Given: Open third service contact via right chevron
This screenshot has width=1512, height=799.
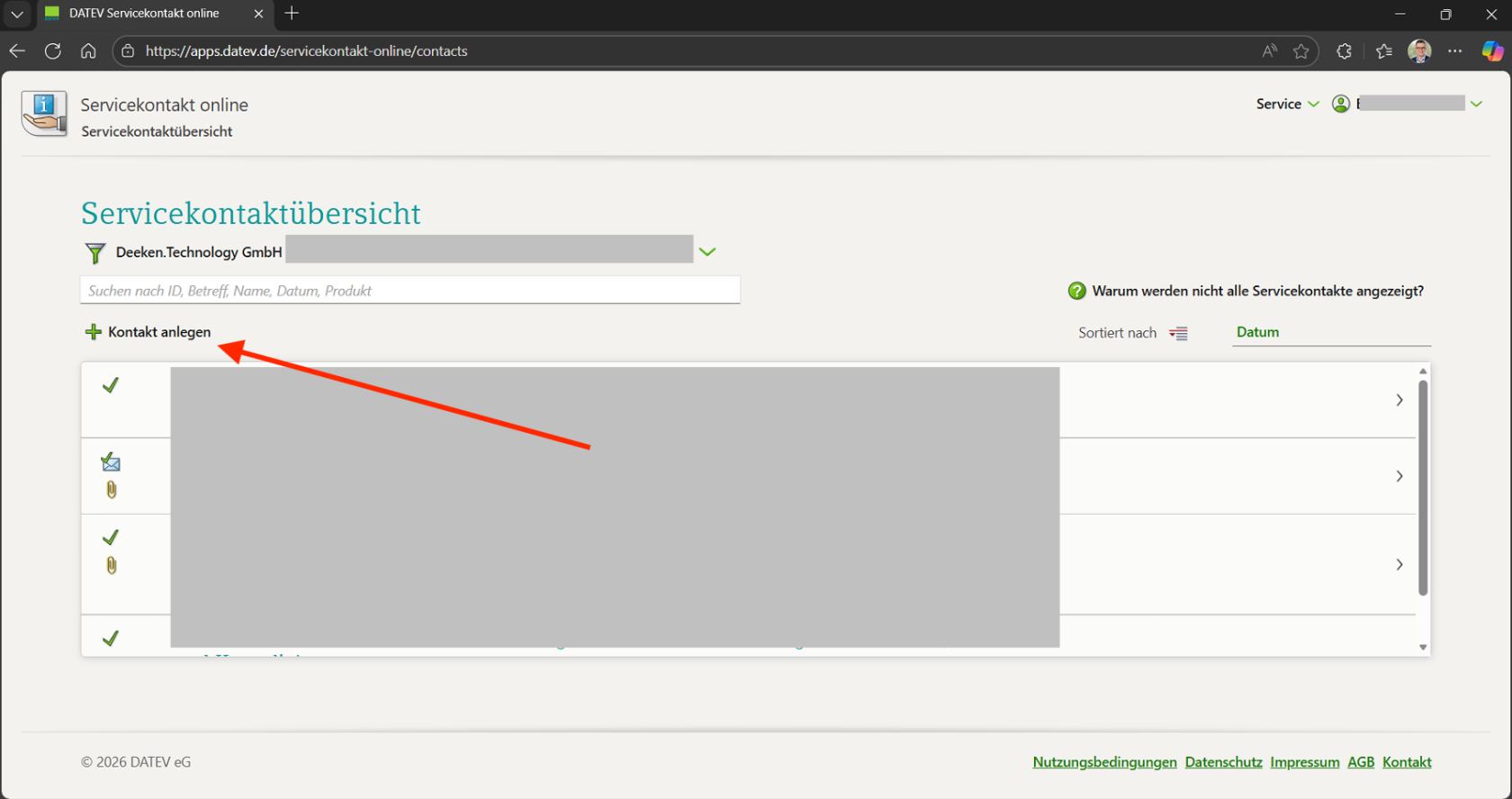Looking at the screenshot, I should coord(1399,564).
